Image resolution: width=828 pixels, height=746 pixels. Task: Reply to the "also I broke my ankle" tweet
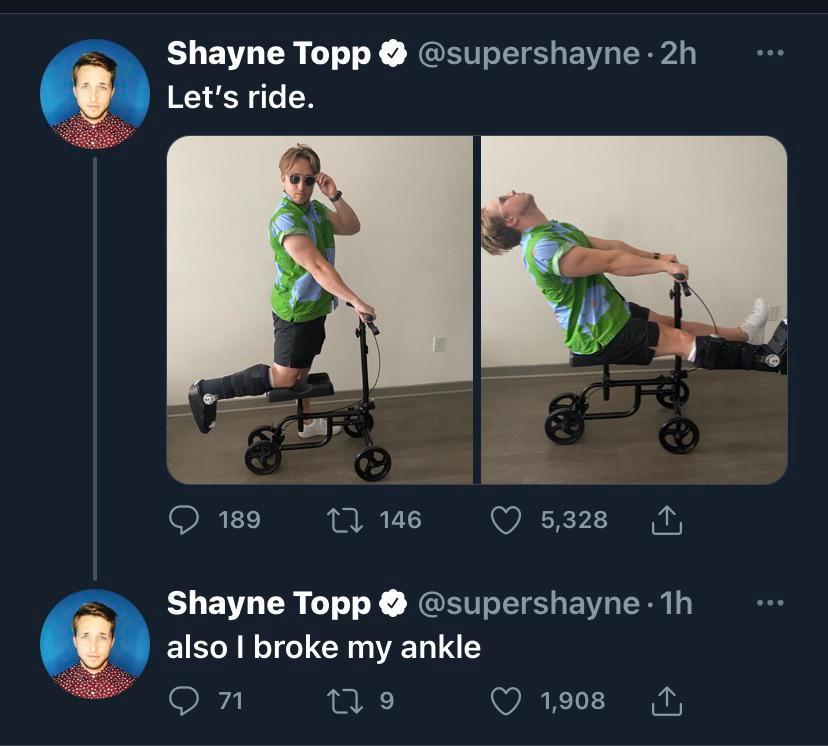[182, 701]
